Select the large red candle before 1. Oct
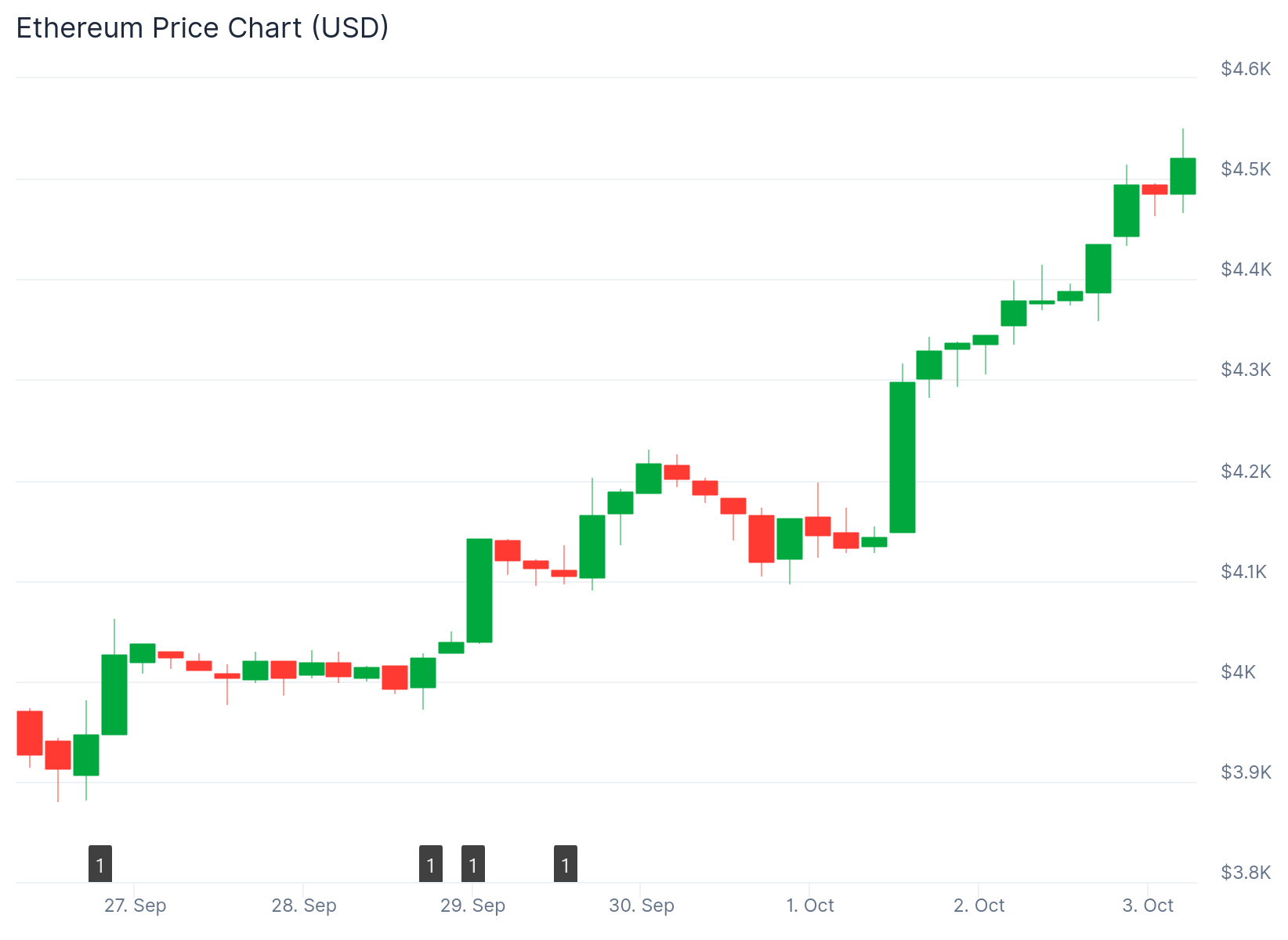Screen dimensions: 1288x940 [x=762, y=539]
